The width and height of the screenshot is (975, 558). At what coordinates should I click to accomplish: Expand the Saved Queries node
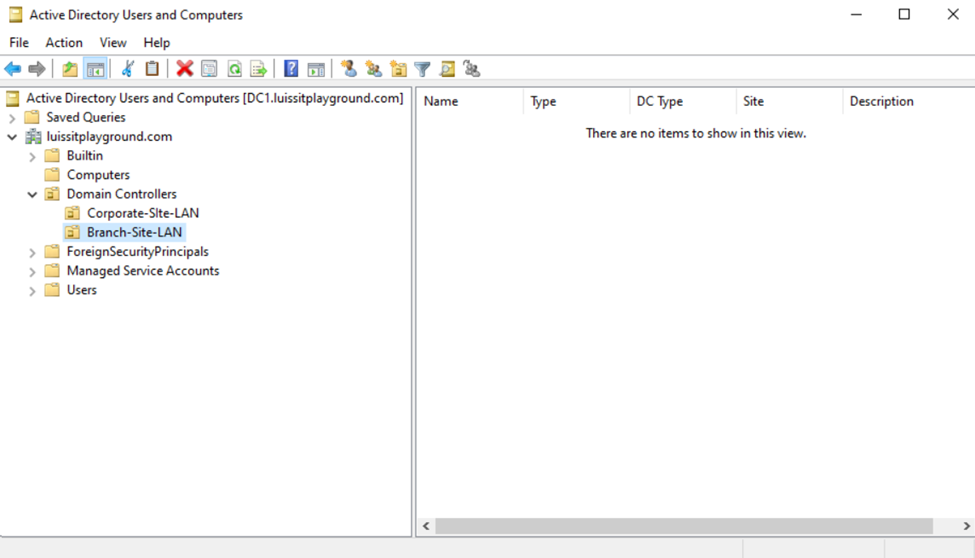[12, 118]
